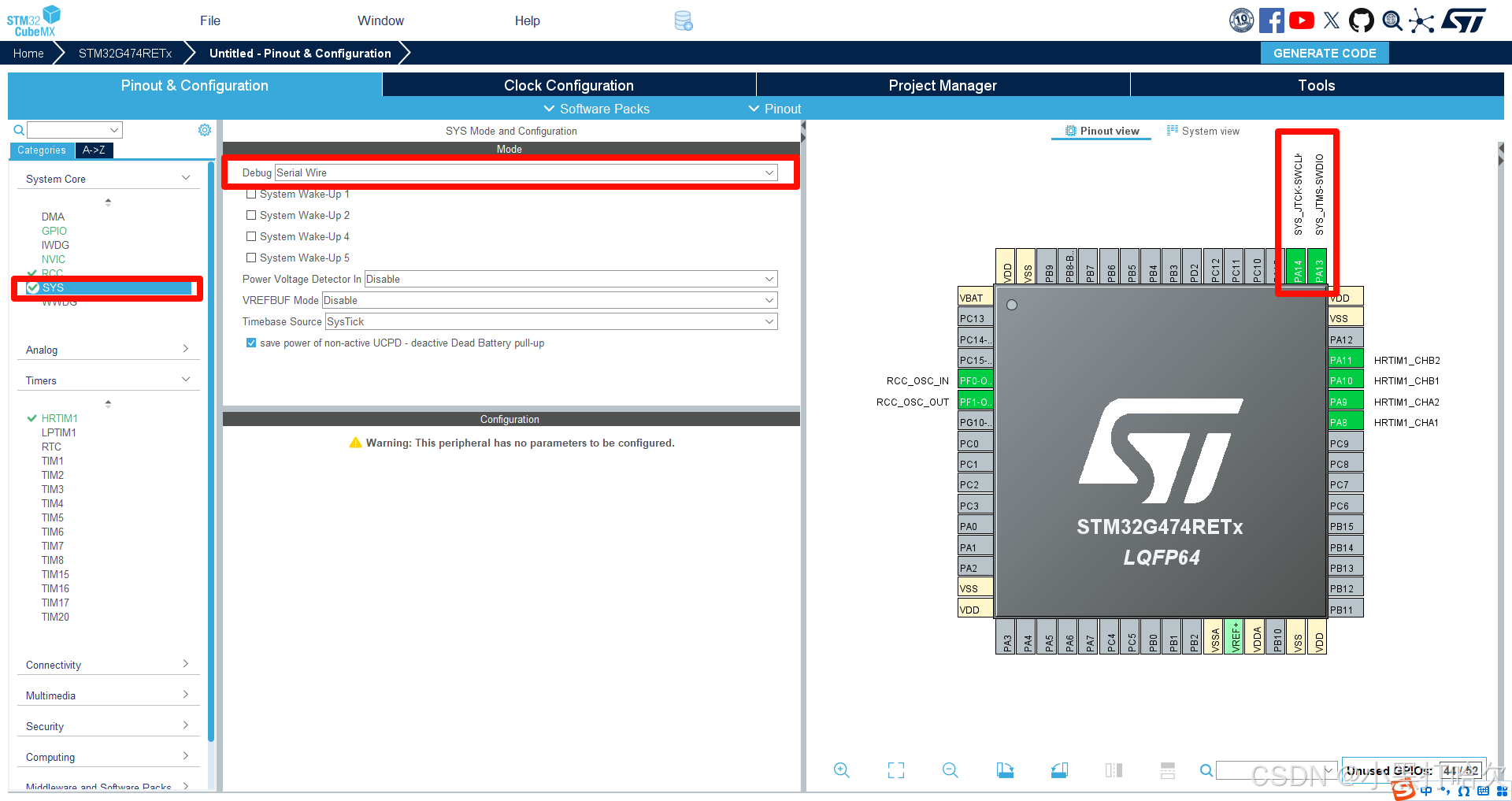1512x801 pixels.
Task: Uncheck save power of non-active UCPD option
Action: [x=251, y=343]
